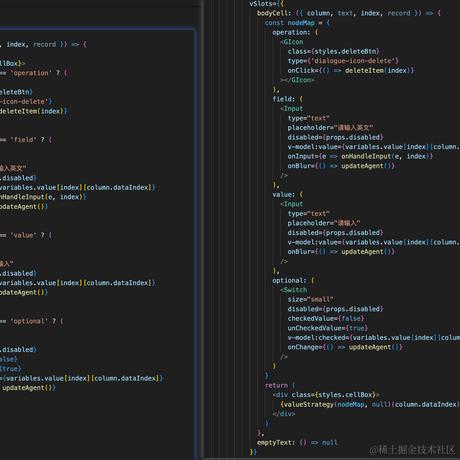460x460 pixels.
Task: Click the -icon-delete'} fragment in left pane
Action: 26,102
